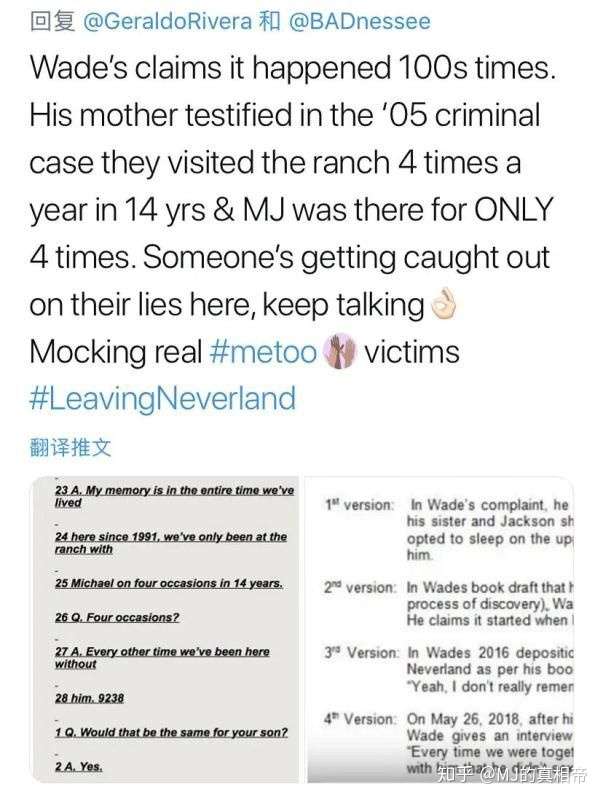603x800 pixels.
Task: Click '1 Q. Would that be the same' line
Action: (171, 732)
